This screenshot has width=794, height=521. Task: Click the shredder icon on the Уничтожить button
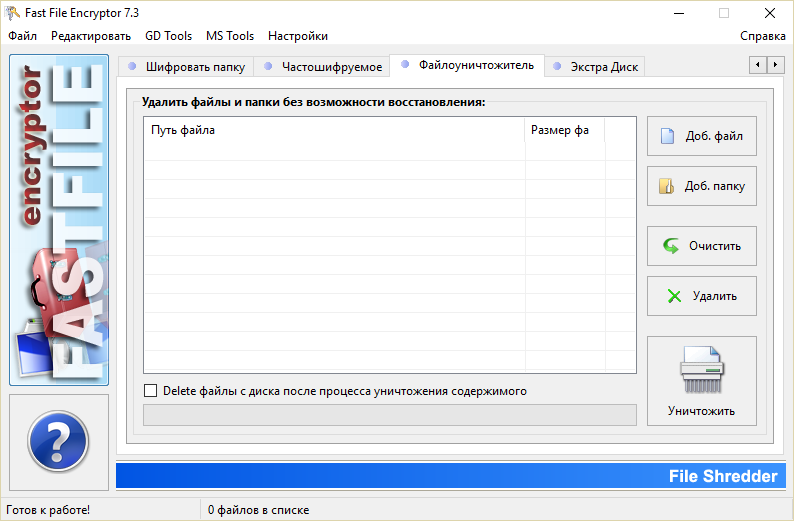[x=701, y=370]
